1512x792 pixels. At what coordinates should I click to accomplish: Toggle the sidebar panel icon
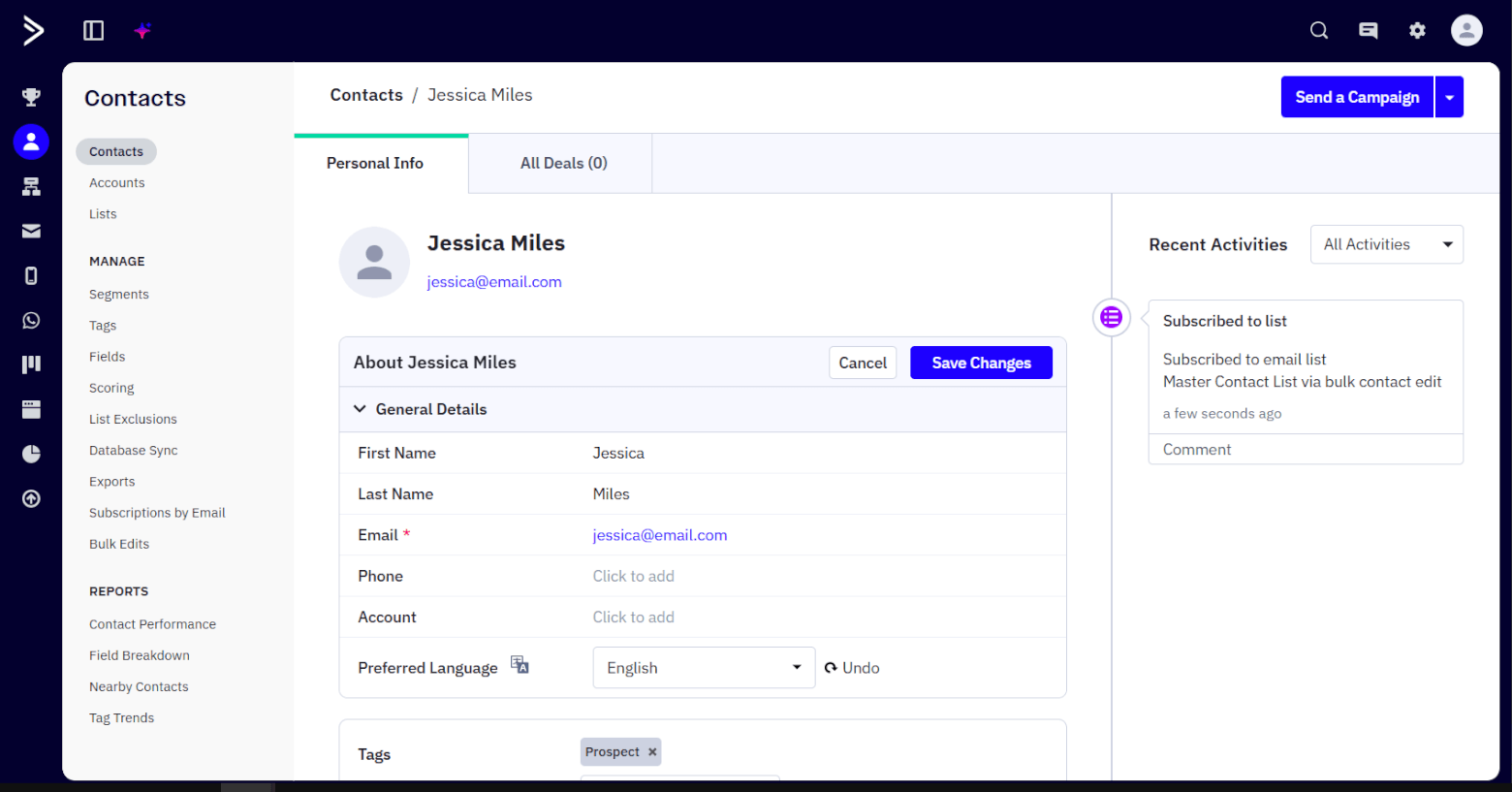pyautogui.click(x=94, y=31)
